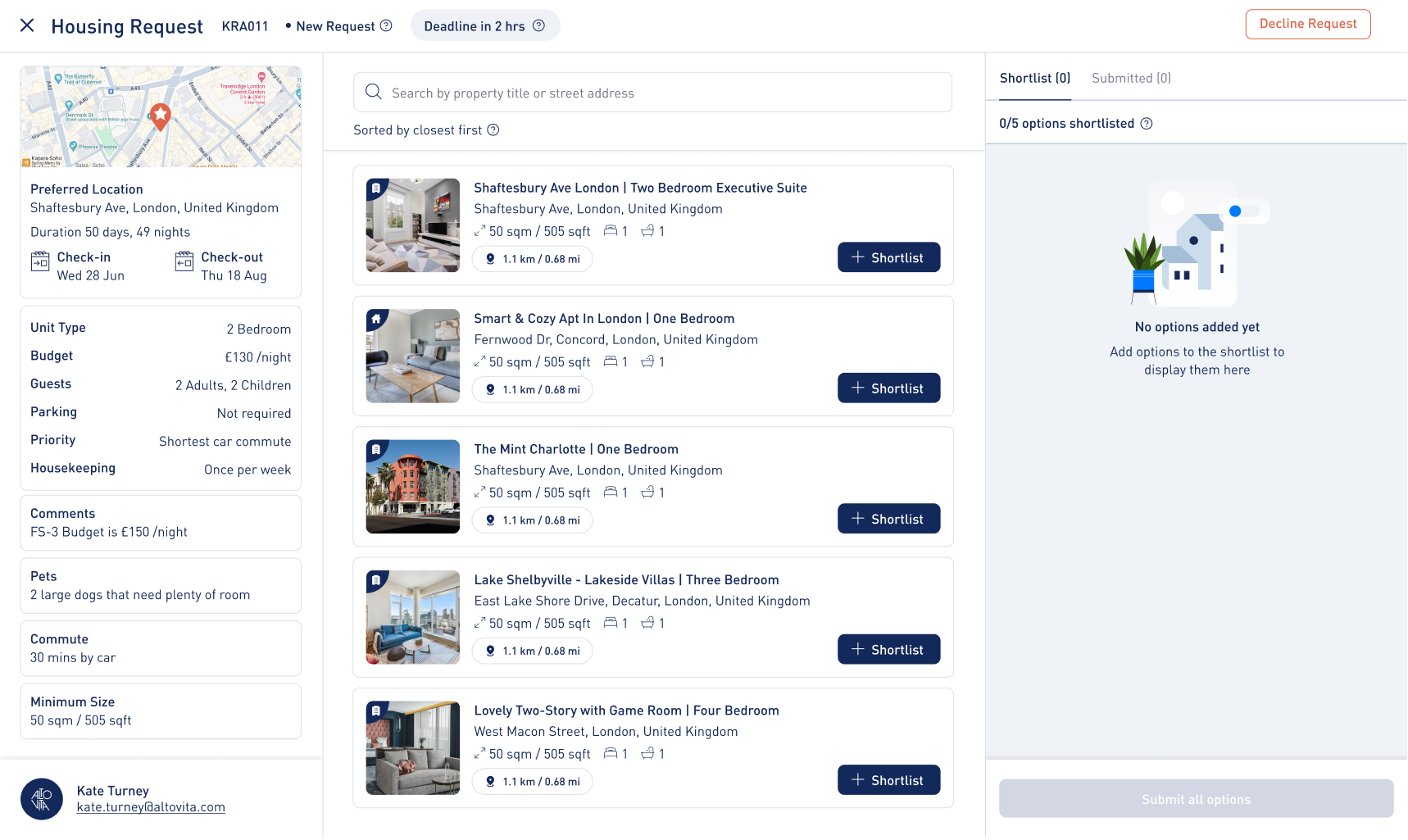
Task: Click the check-in calendar icon
Action: coord(39,261)
